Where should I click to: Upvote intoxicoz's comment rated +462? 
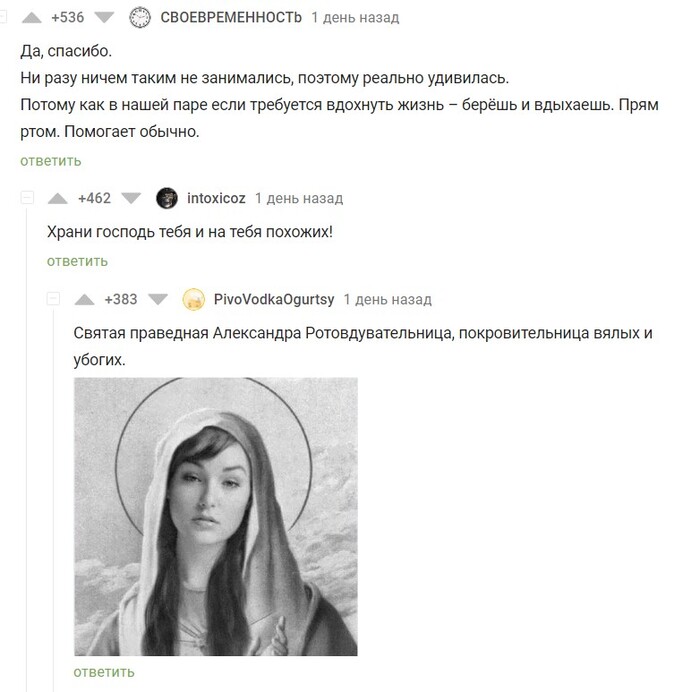[x=58, y=198]
